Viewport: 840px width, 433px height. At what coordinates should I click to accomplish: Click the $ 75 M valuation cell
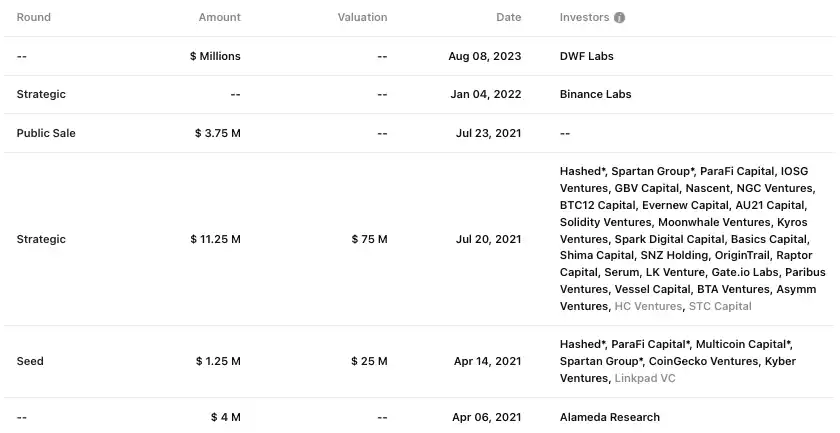(x=369, y=239)
